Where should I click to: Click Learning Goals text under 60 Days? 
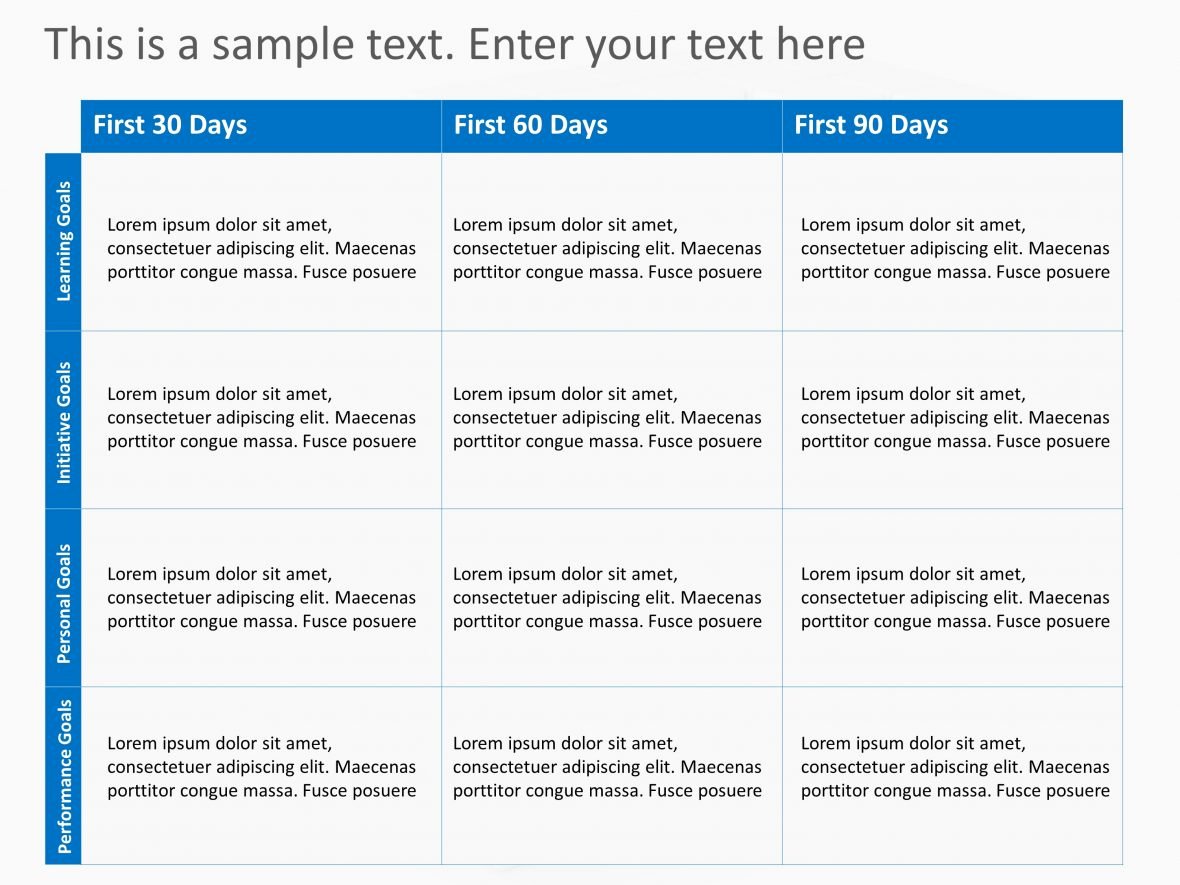coord(607,248)
